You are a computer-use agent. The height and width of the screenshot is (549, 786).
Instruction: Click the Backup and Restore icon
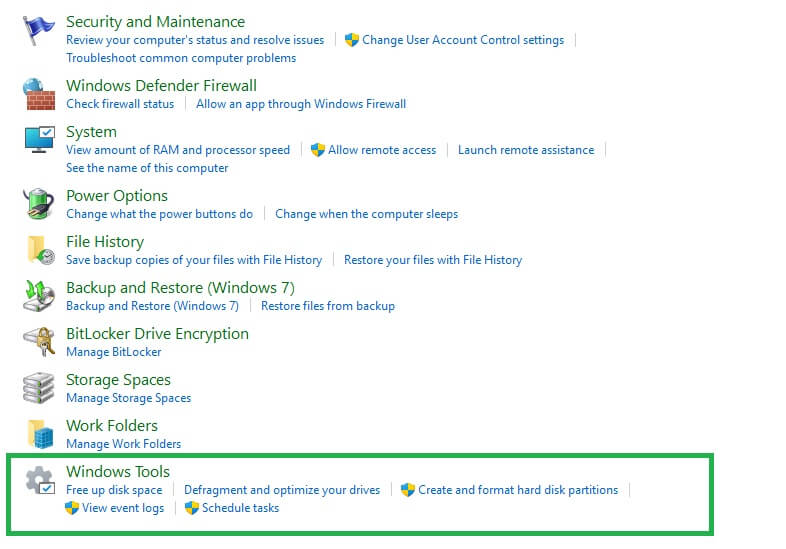39,296
